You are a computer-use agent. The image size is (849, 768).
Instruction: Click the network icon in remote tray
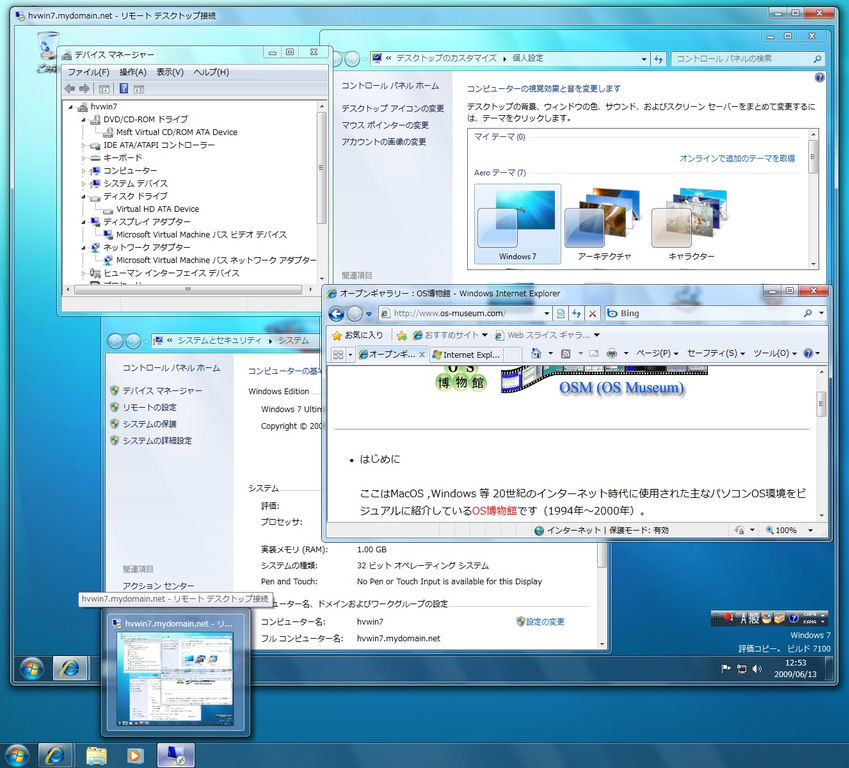(x=742, y=669)
